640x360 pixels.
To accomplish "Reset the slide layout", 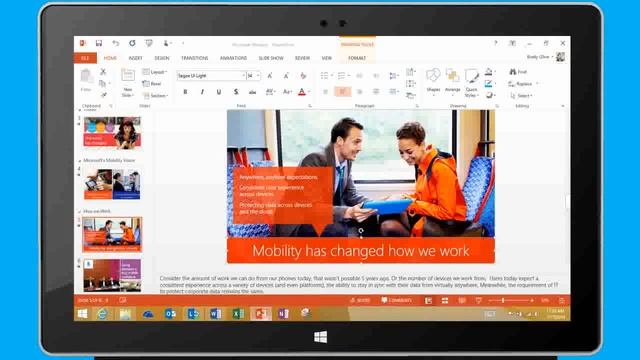I will pyautogui.click(x=152, y=84).
